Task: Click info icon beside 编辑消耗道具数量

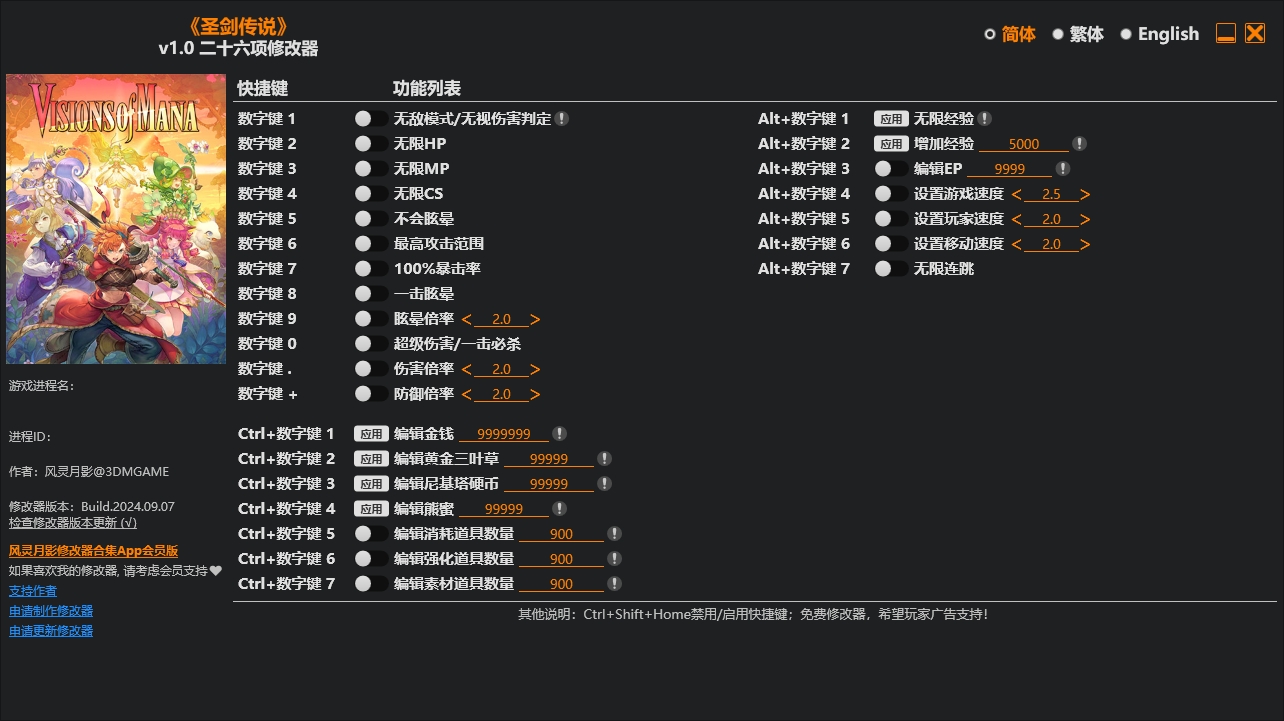Action: click(615, 534)
